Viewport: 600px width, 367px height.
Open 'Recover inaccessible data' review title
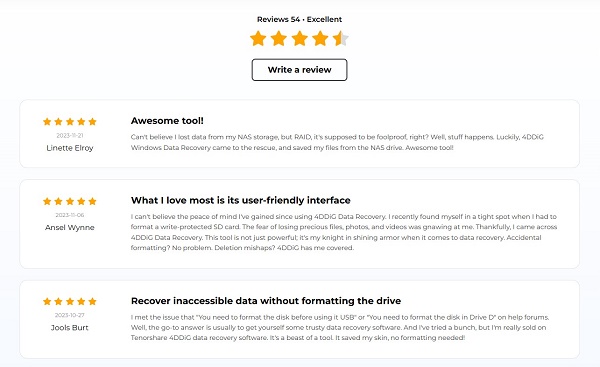click(x=266, y=301)
